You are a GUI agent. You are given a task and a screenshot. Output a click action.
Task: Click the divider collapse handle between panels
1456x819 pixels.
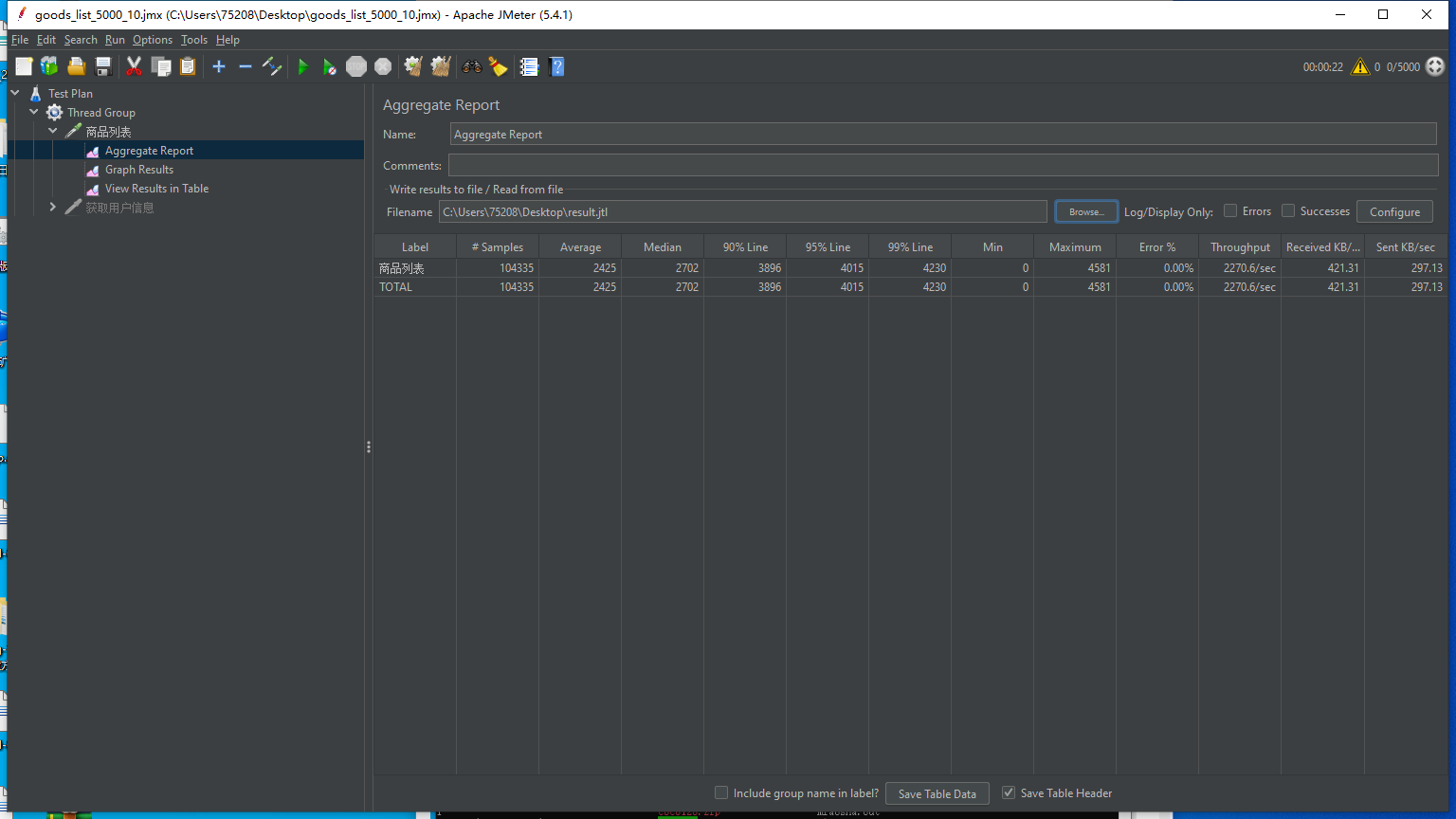click(x=369, y=446)
